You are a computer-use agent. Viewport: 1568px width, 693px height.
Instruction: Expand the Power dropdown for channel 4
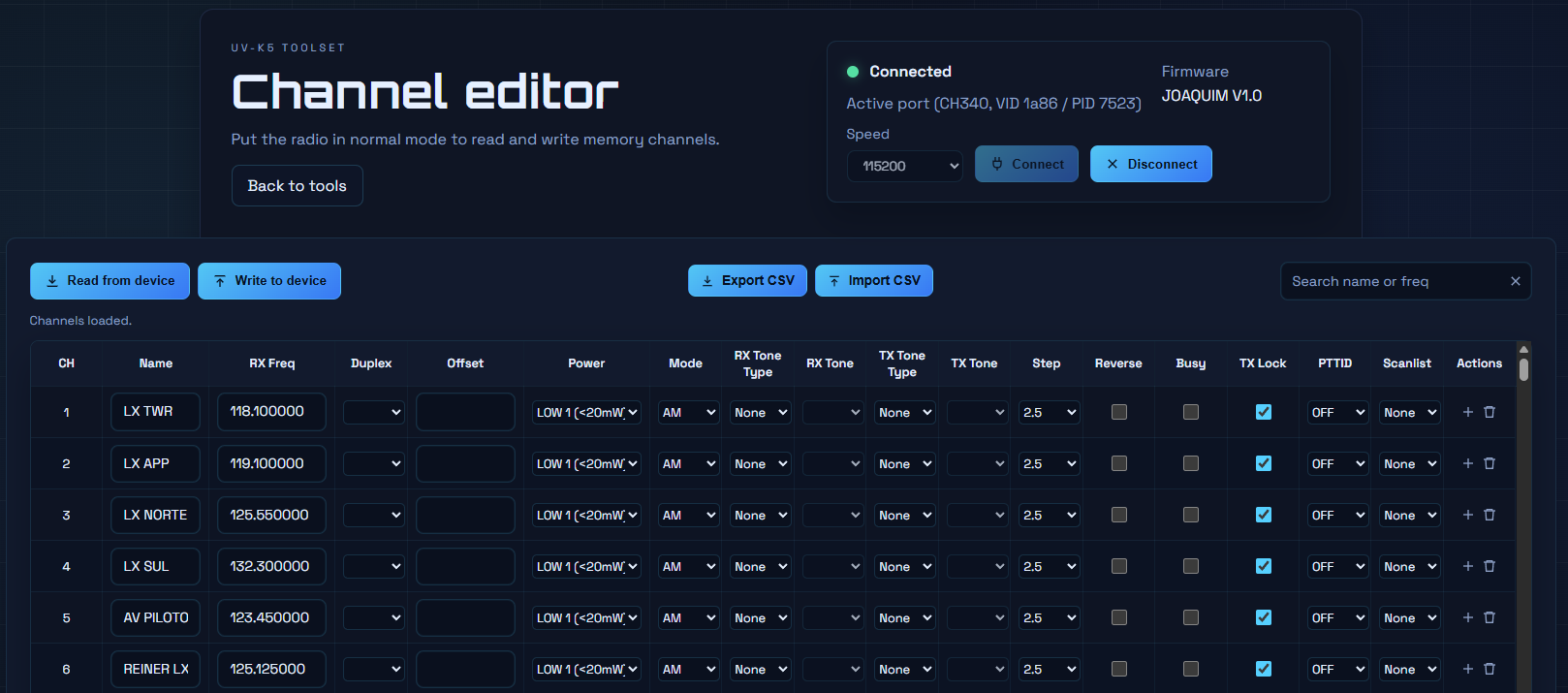[586, 566]
